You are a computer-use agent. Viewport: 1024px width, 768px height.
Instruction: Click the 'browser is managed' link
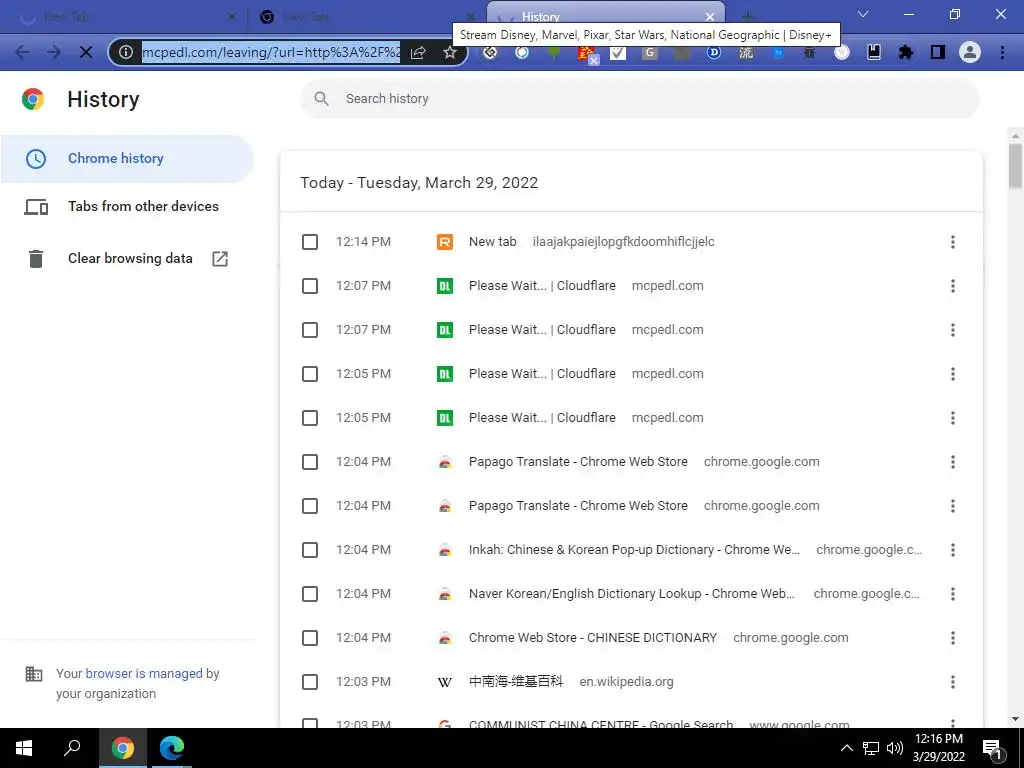[x=144, y=673]
